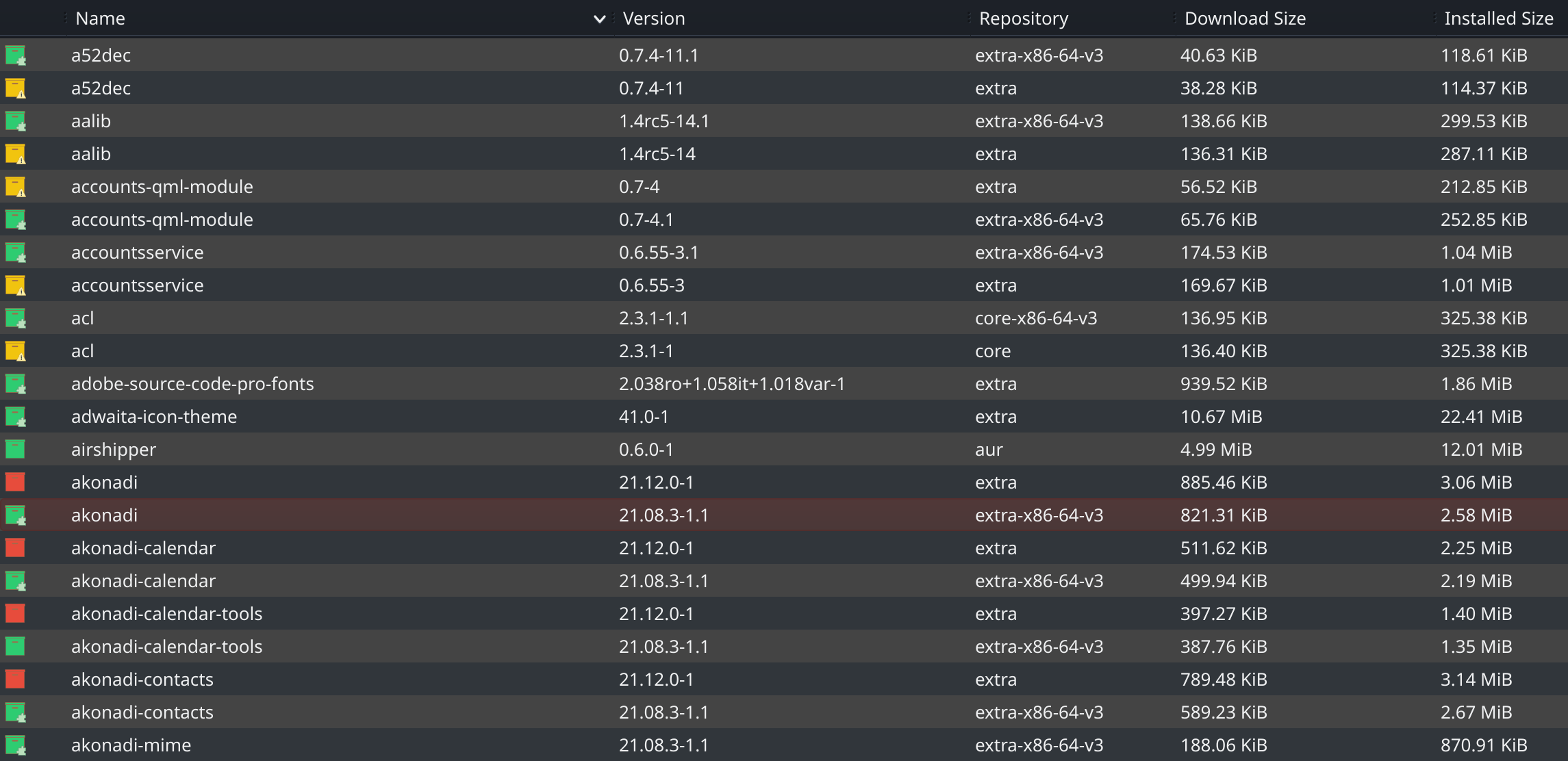This screenshot has width=1568, height=761.
Task: Select accounts-qml-module name in 0.7-4.1 row
Action: click(162, 220)
